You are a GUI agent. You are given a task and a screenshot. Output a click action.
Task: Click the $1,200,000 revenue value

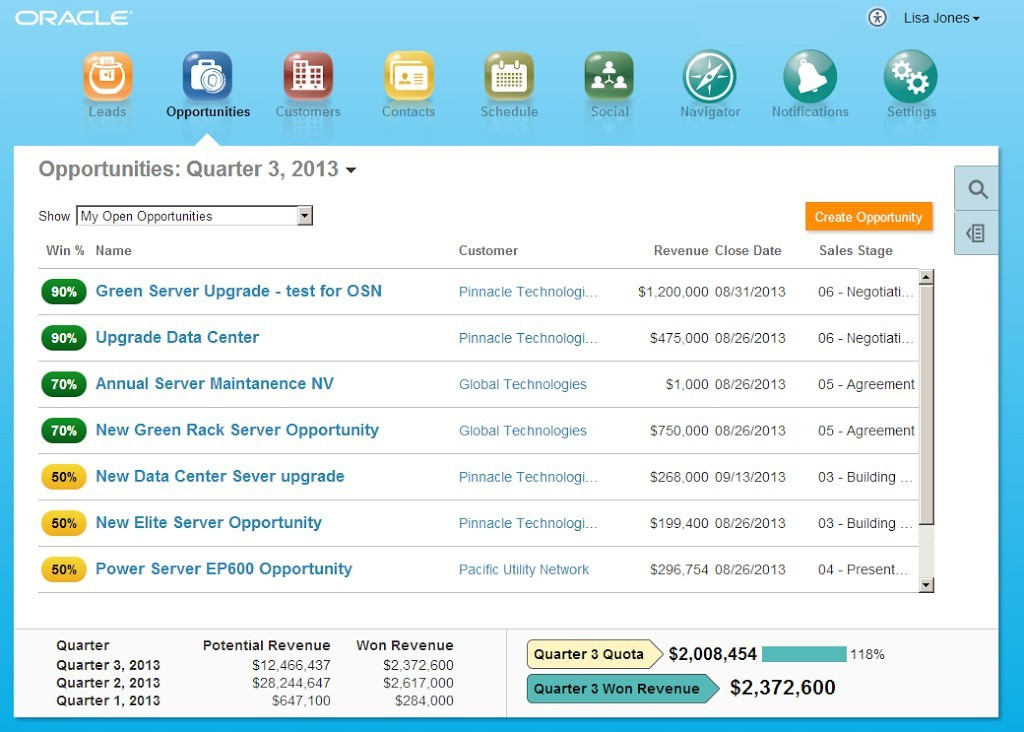tap(673, 292)
